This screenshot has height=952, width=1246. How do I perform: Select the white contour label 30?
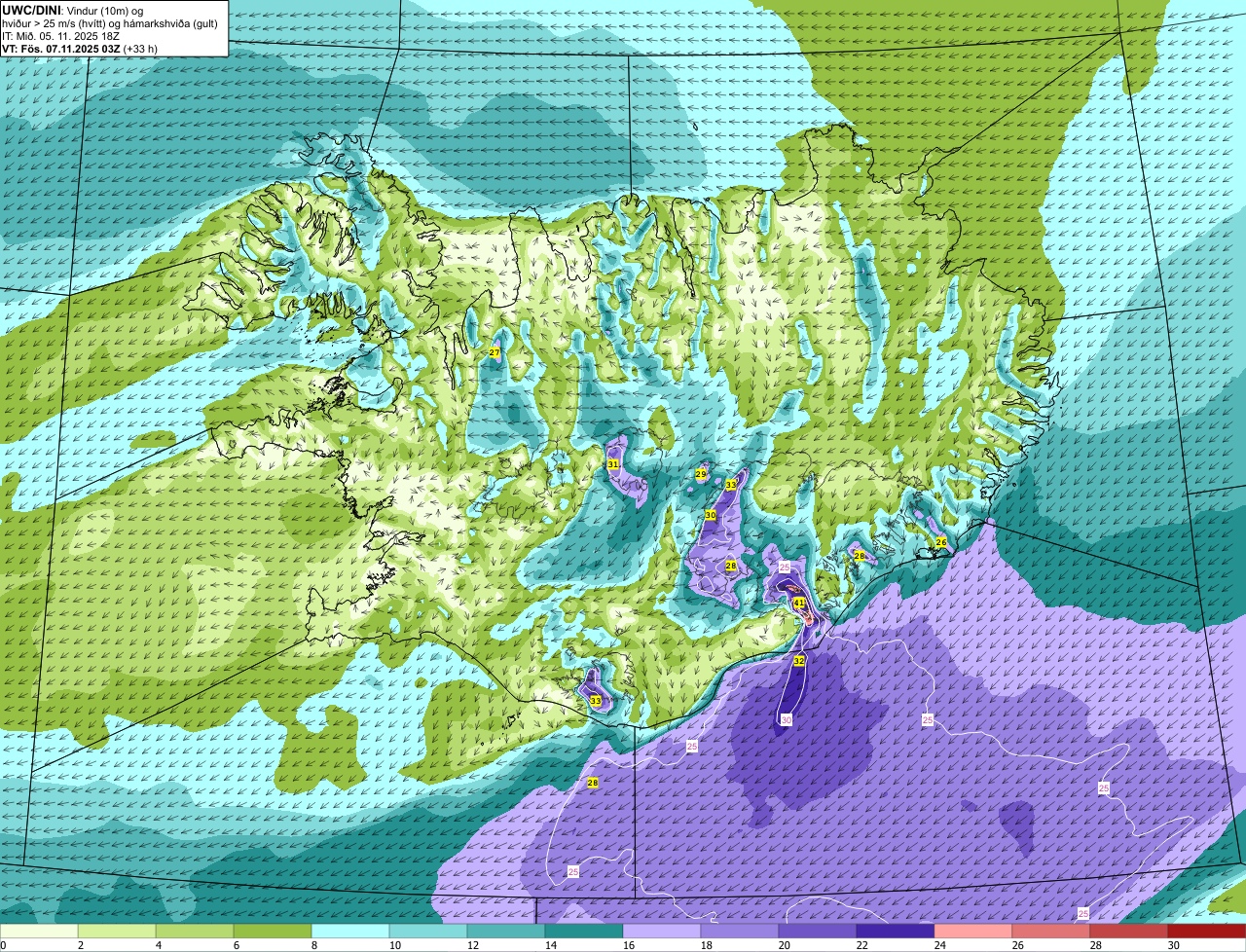click(787, 719)
